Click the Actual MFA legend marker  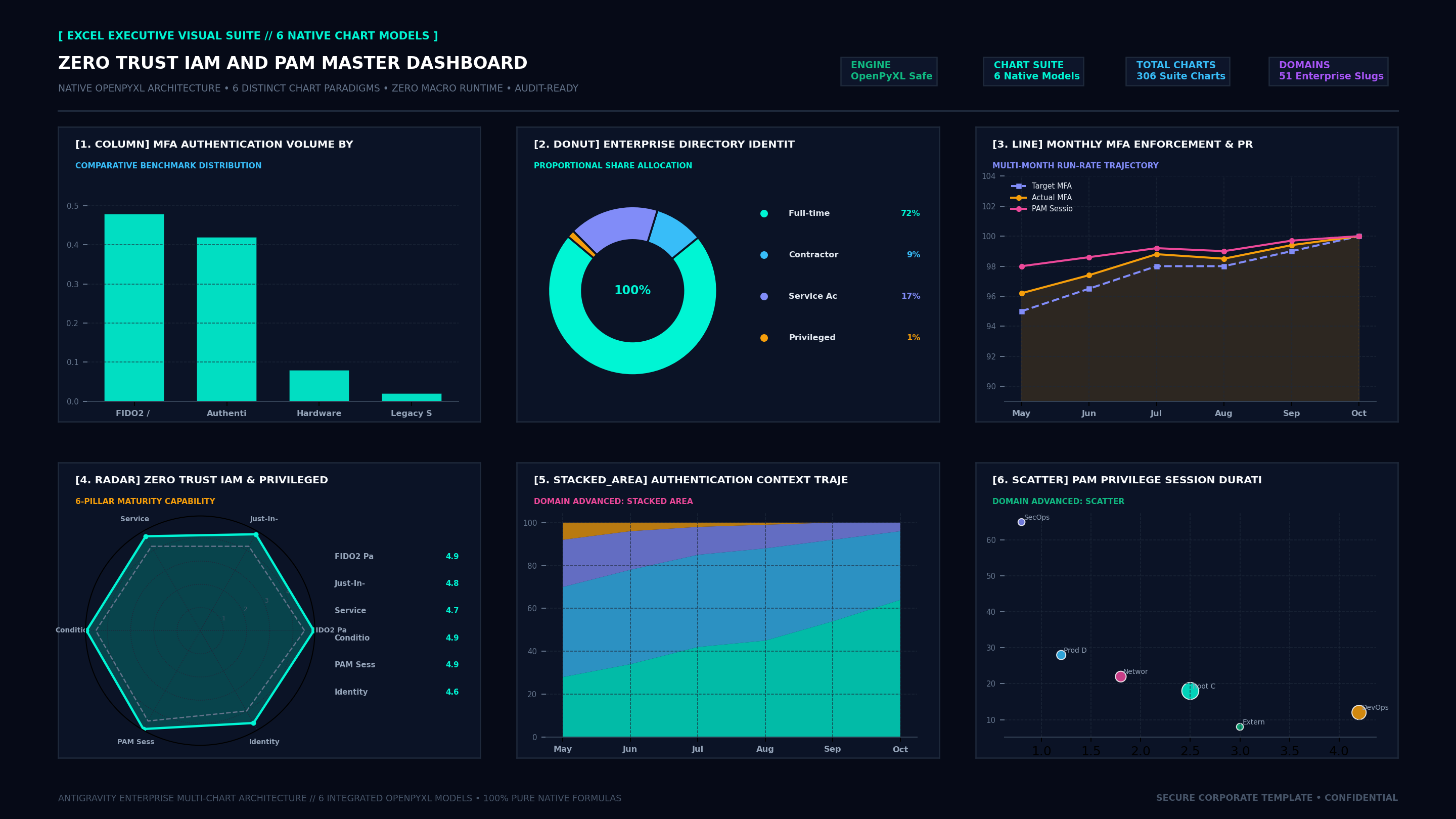click(1019, 198)
